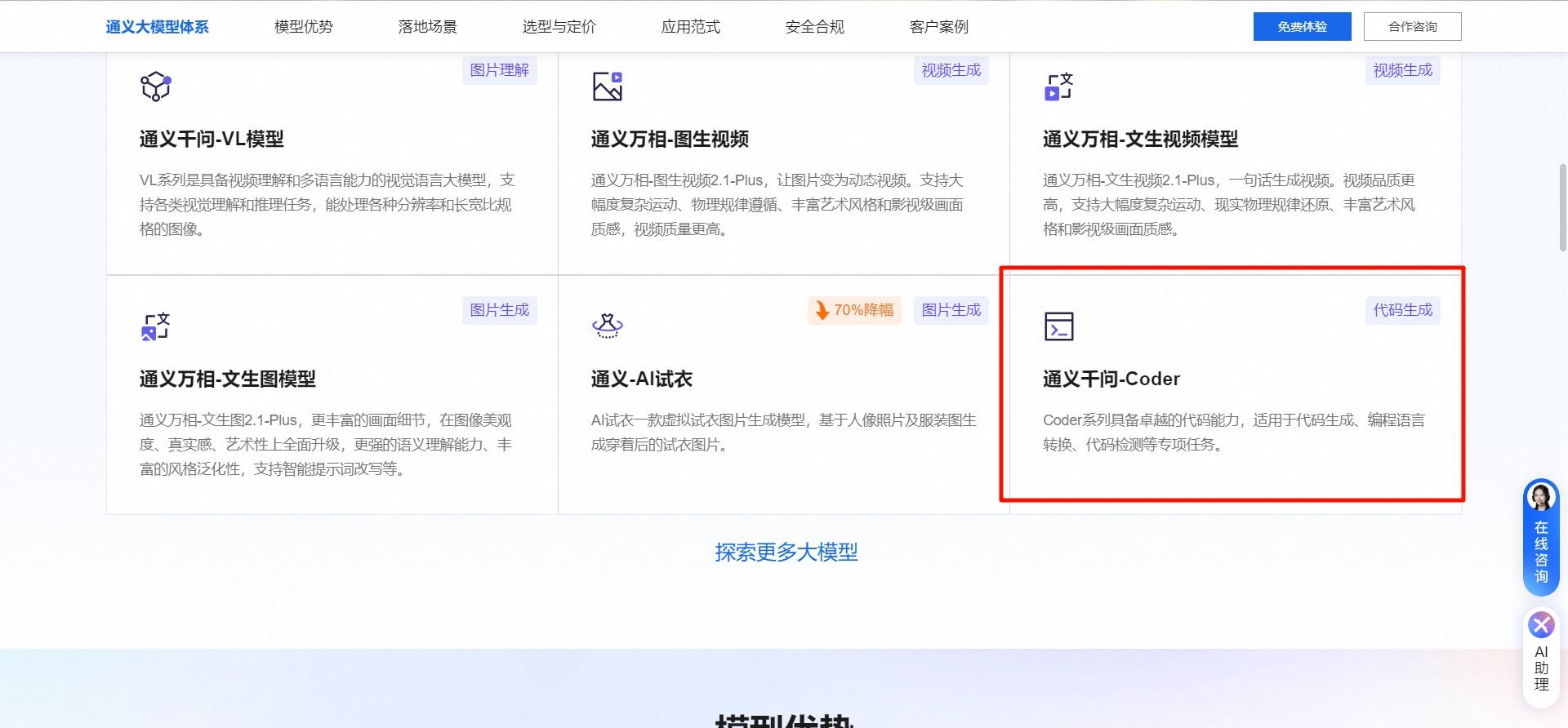Click the 通义万相-文生图模型 icon
The image size is (1568, 728).
point(155,326)
